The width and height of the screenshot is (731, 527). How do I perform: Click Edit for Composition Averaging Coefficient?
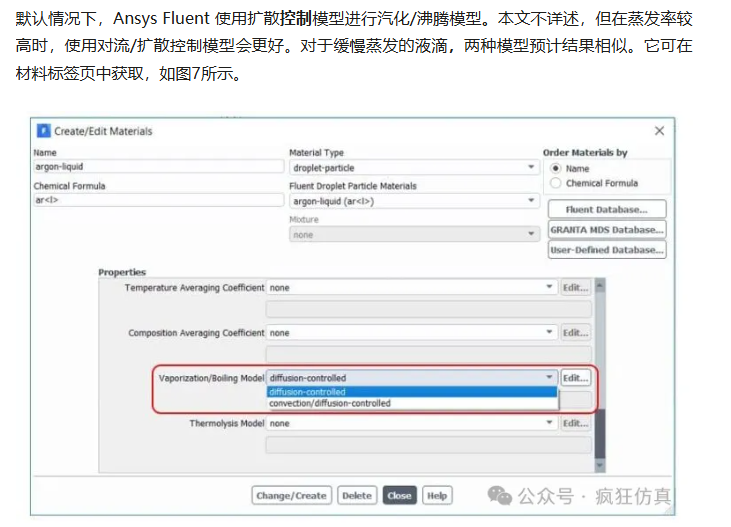click(x=575, y=333)
